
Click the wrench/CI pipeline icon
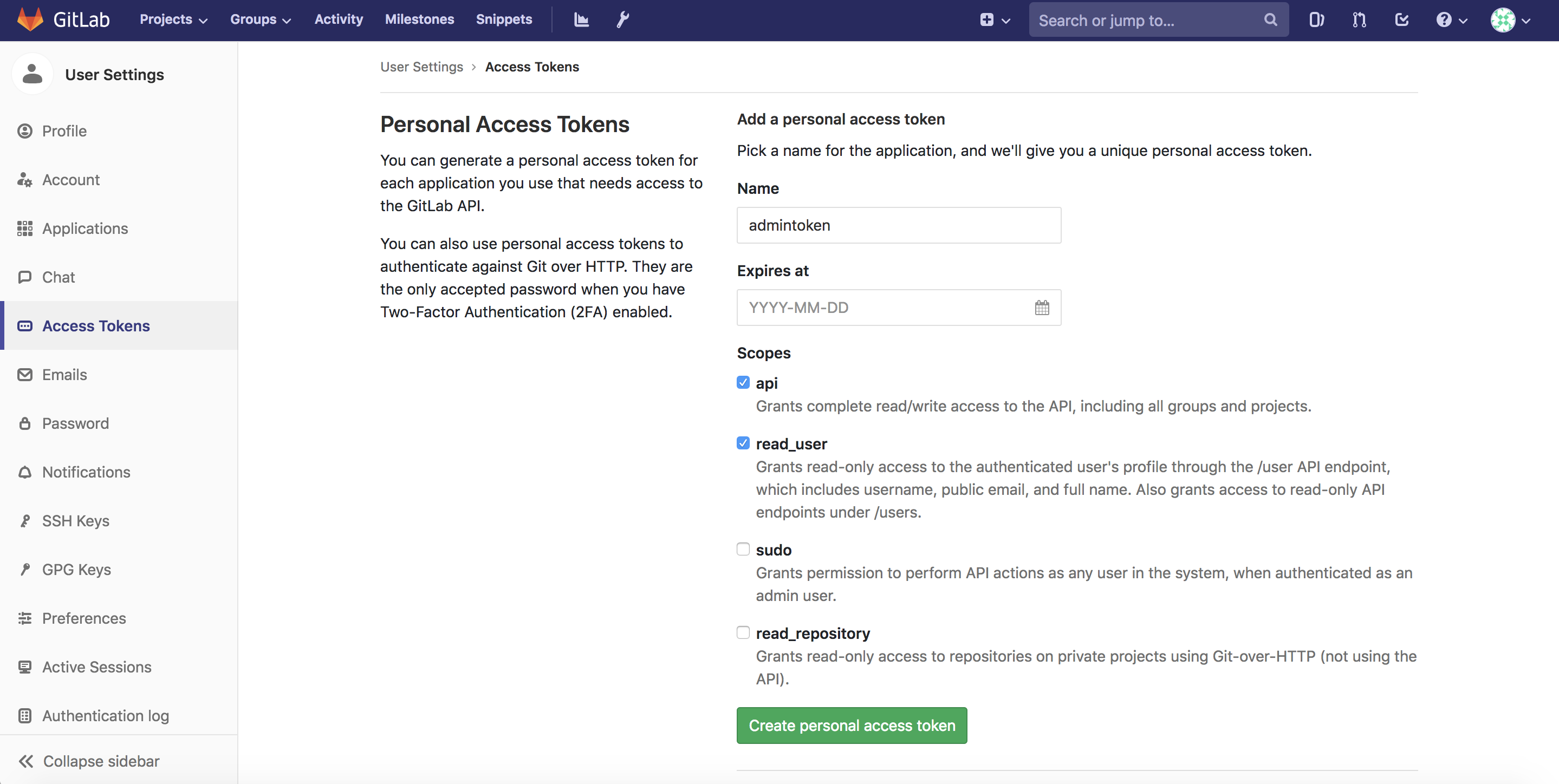pyautogui.click(x=622, y=19)
